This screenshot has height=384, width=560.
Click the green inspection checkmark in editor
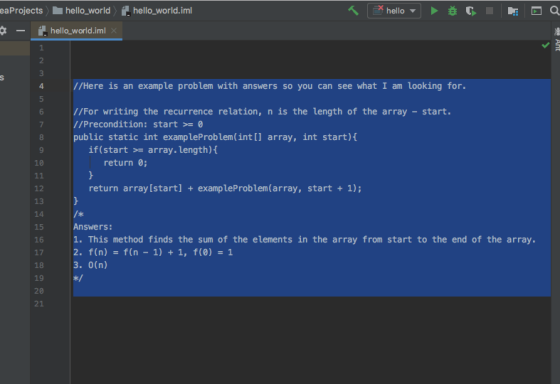pyautogui.click(x=545, y=45)
